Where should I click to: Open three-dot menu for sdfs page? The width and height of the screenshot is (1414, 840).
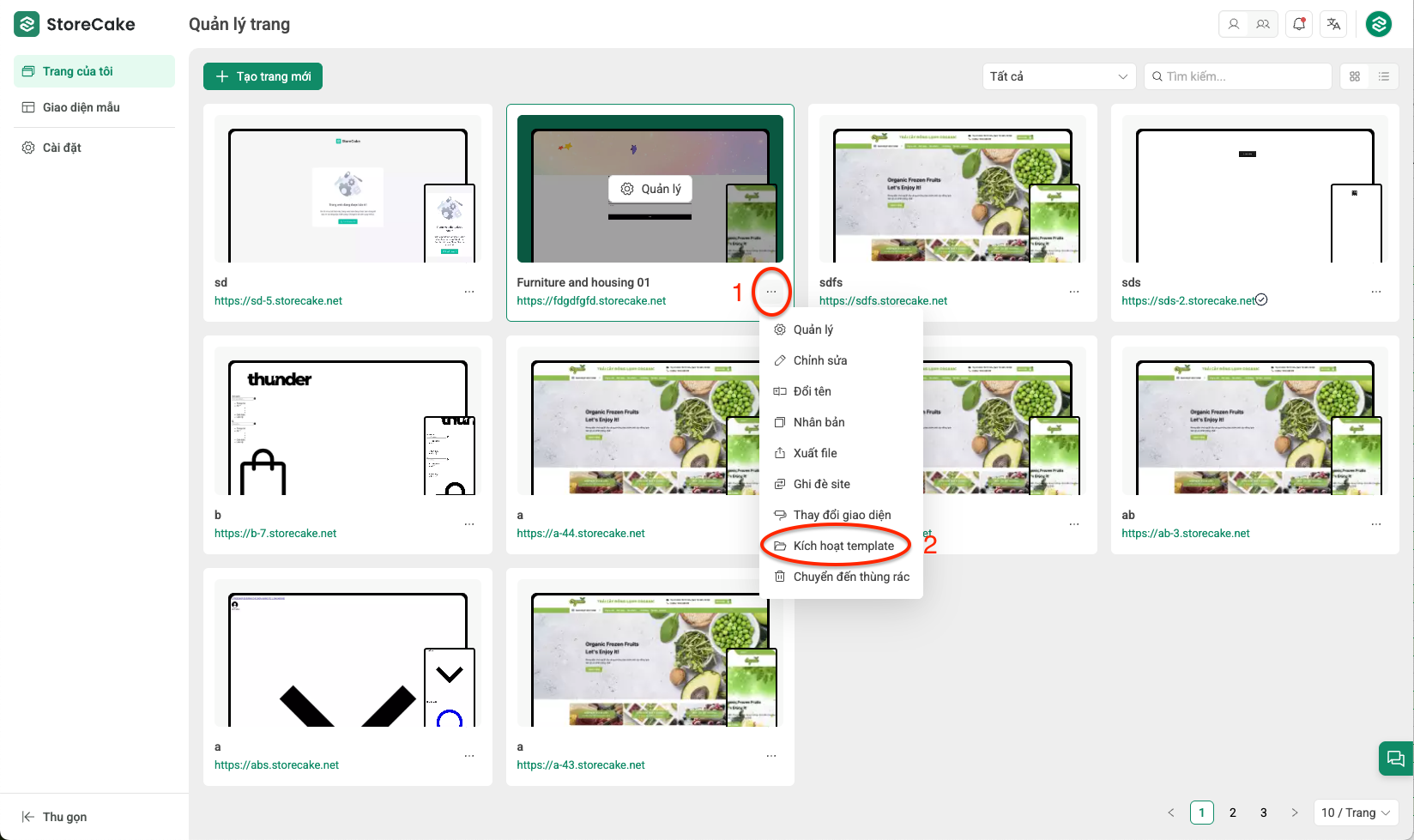coord(1073,292)
